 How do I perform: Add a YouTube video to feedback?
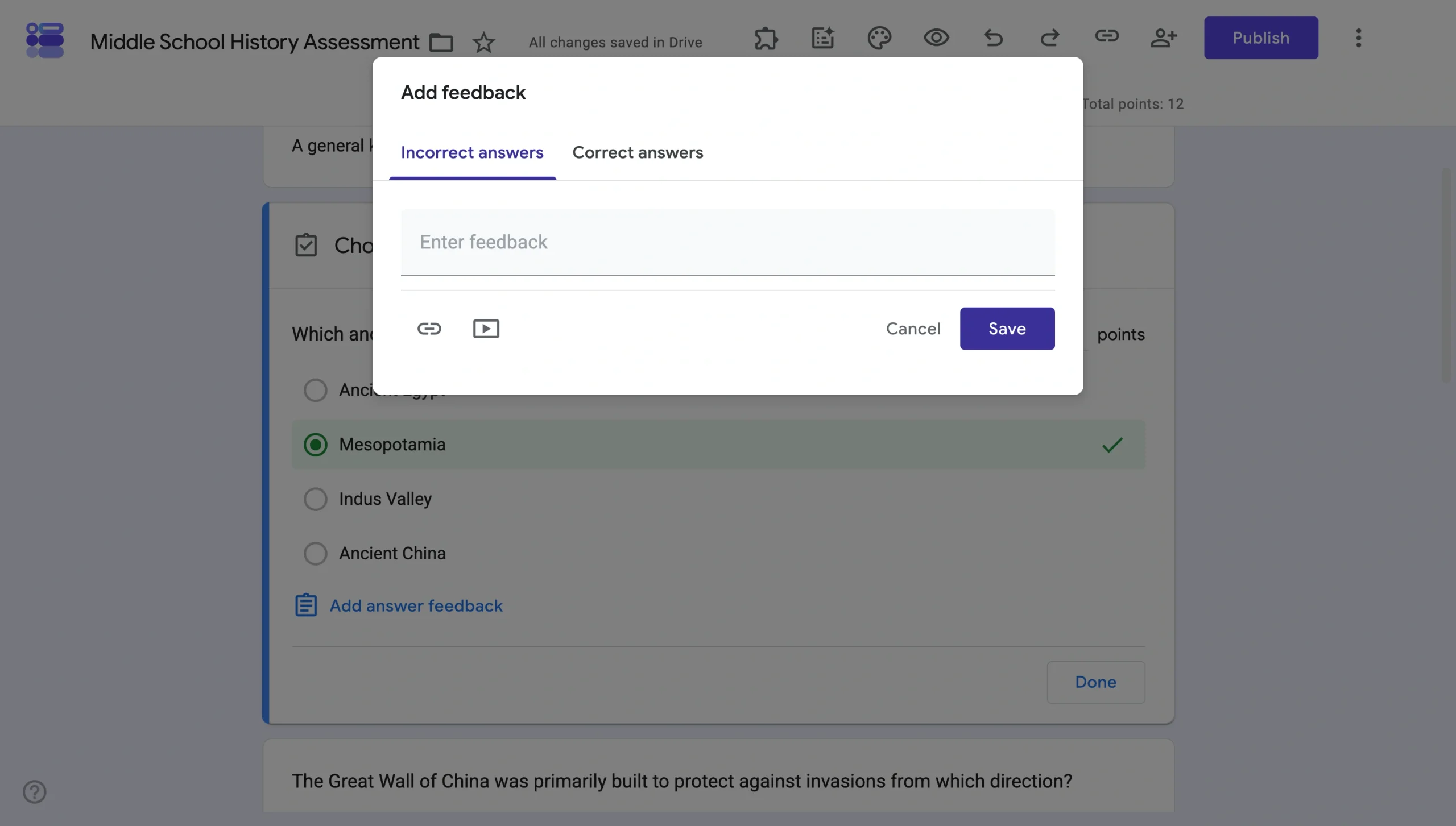[x=486, y=329]
